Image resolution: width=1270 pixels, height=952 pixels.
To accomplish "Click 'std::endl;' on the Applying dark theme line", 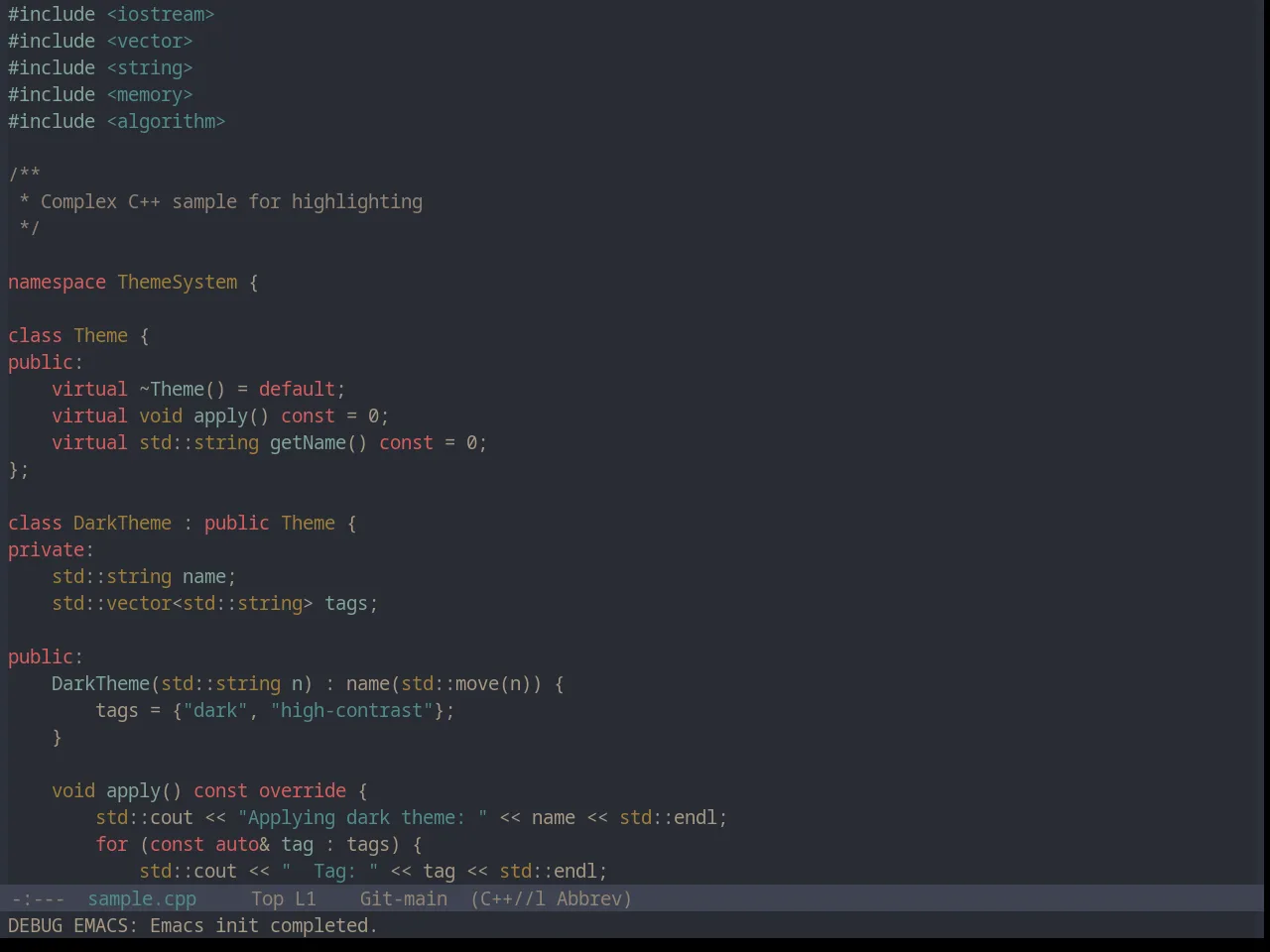I will click(674, 817).
